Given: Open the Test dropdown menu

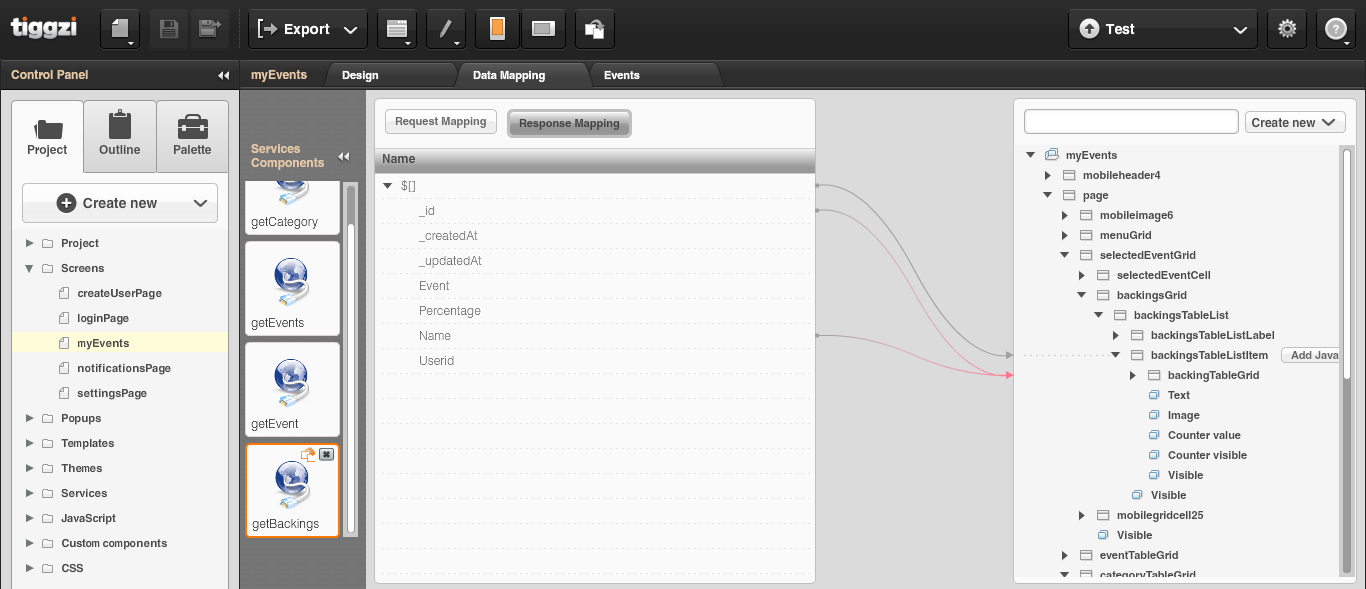Looking at the screenshot, I should click(1162, 29).
